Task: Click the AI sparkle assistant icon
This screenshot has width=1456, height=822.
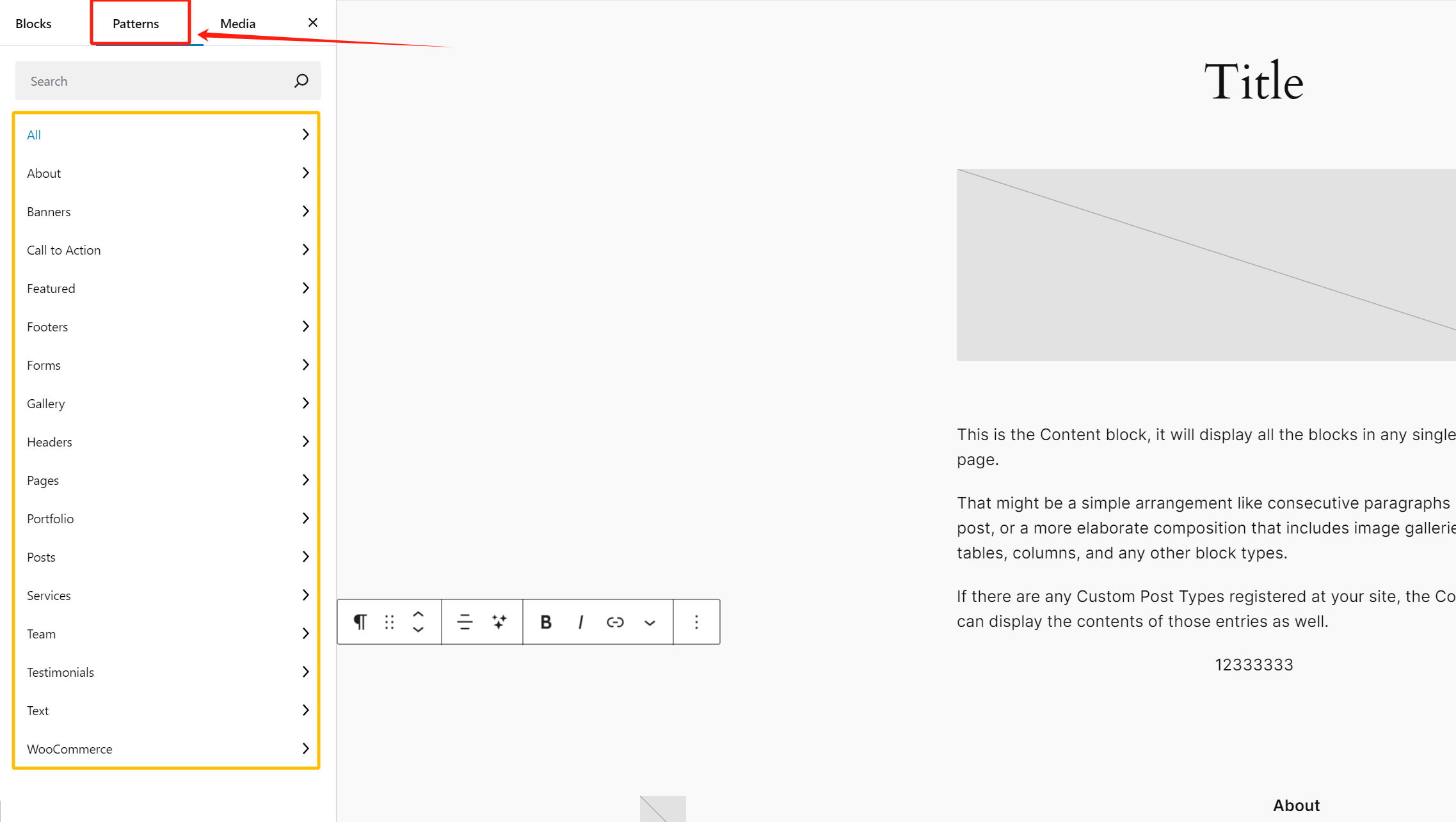Action: tap(499, 622)
